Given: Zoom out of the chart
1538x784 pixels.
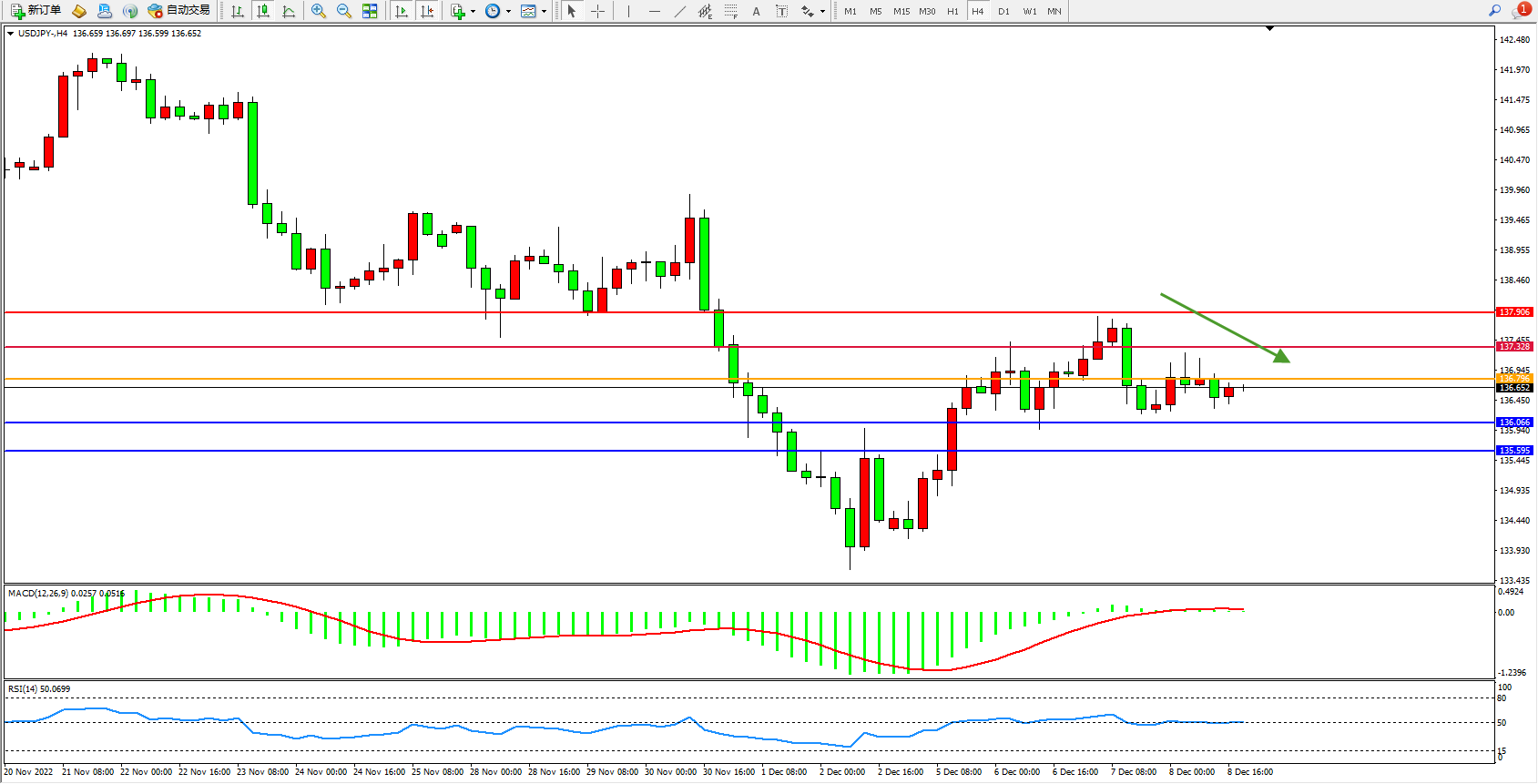Looking at the screenshot, I should [x=344, y=11].
